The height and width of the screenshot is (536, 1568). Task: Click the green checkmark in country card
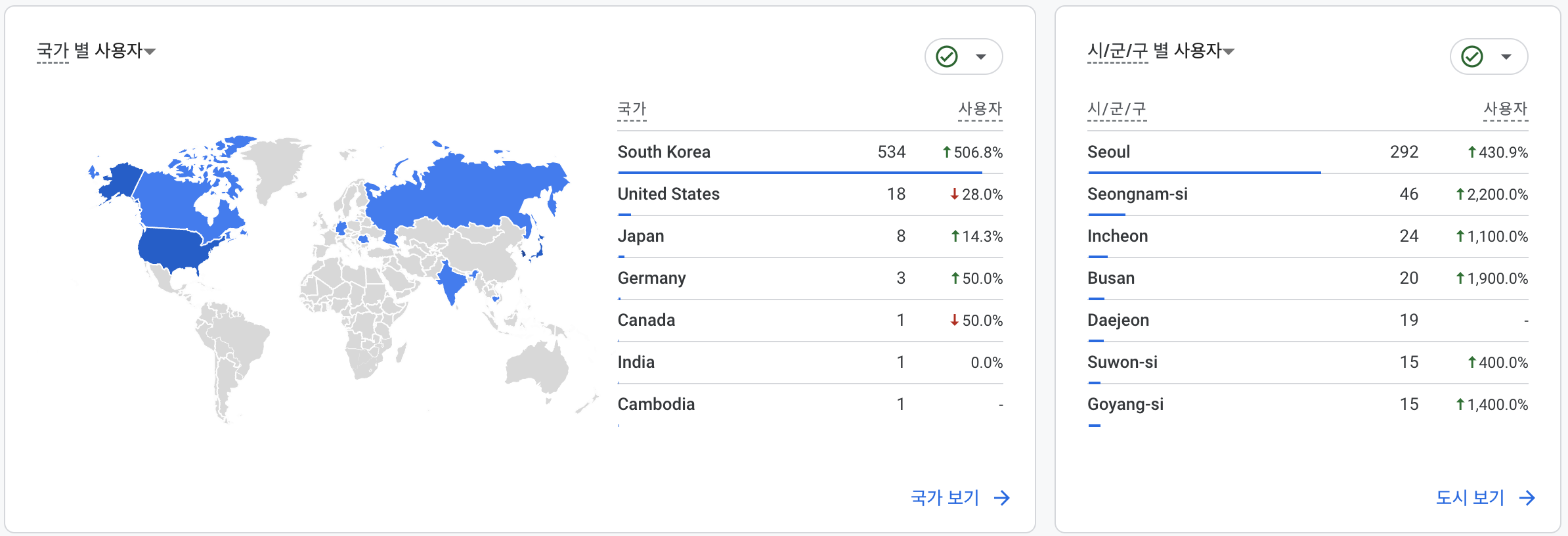pos(947,56)
